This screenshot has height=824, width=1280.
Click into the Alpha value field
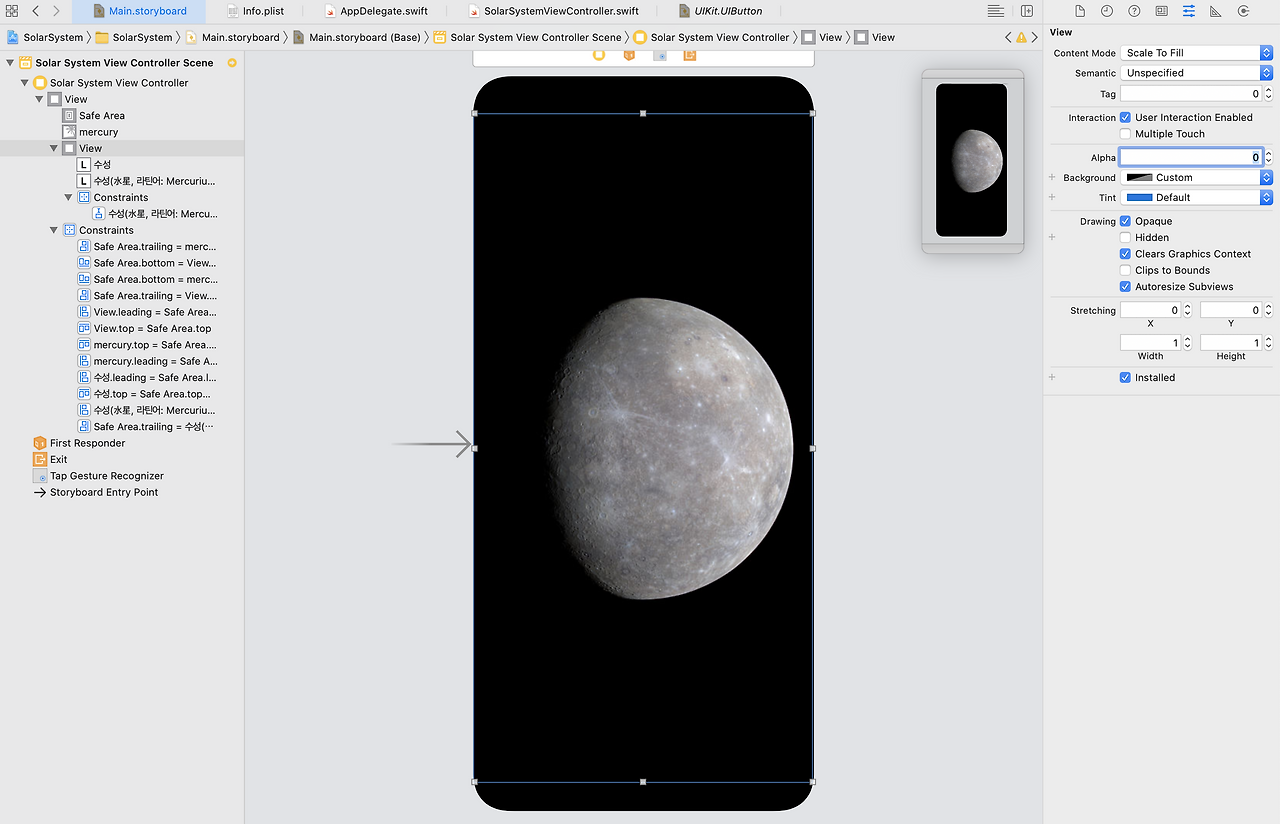(1191, 157)
